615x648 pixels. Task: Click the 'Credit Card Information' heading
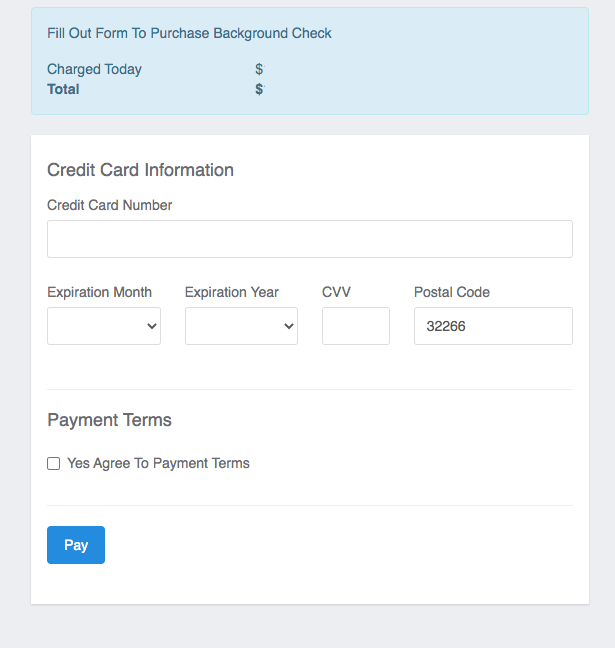click(x=140, y=170)
